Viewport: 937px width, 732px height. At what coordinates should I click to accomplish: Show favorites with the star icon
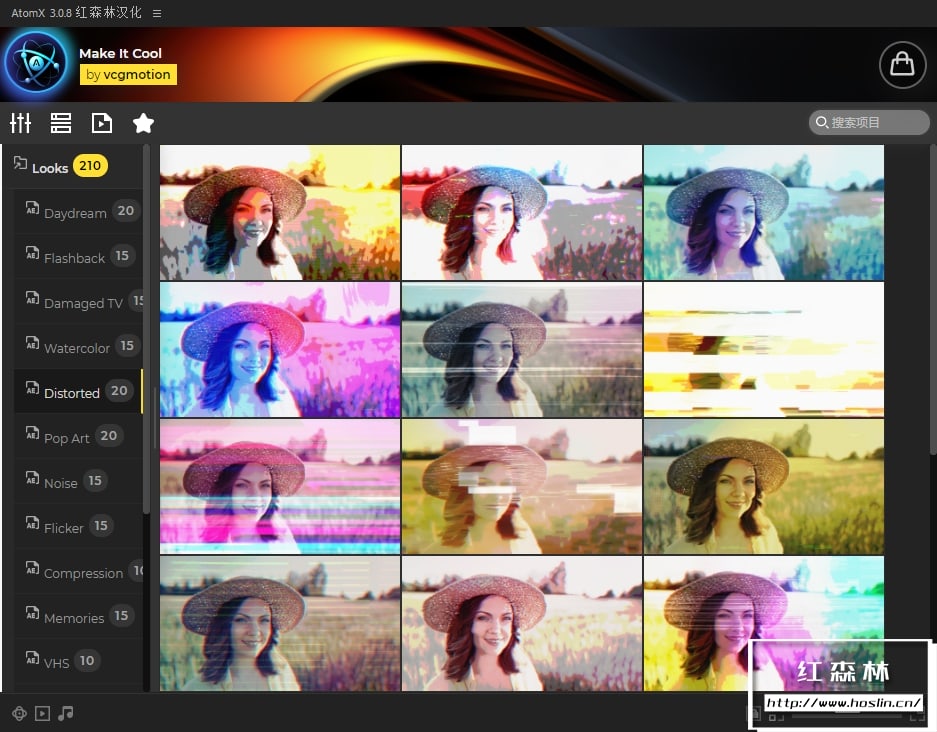[143, 123]
